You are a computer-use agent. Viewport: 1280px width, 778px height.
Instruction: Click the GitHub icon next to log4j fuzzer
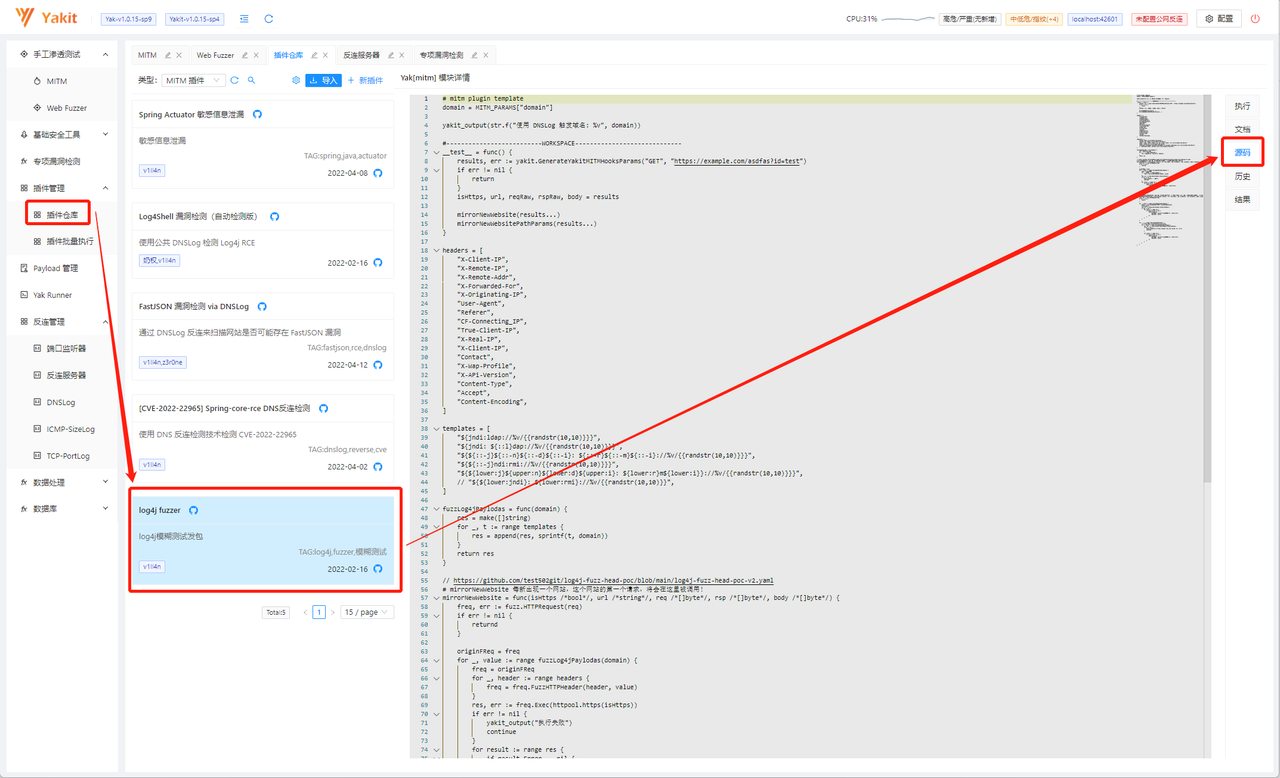[x=193, y=510]
